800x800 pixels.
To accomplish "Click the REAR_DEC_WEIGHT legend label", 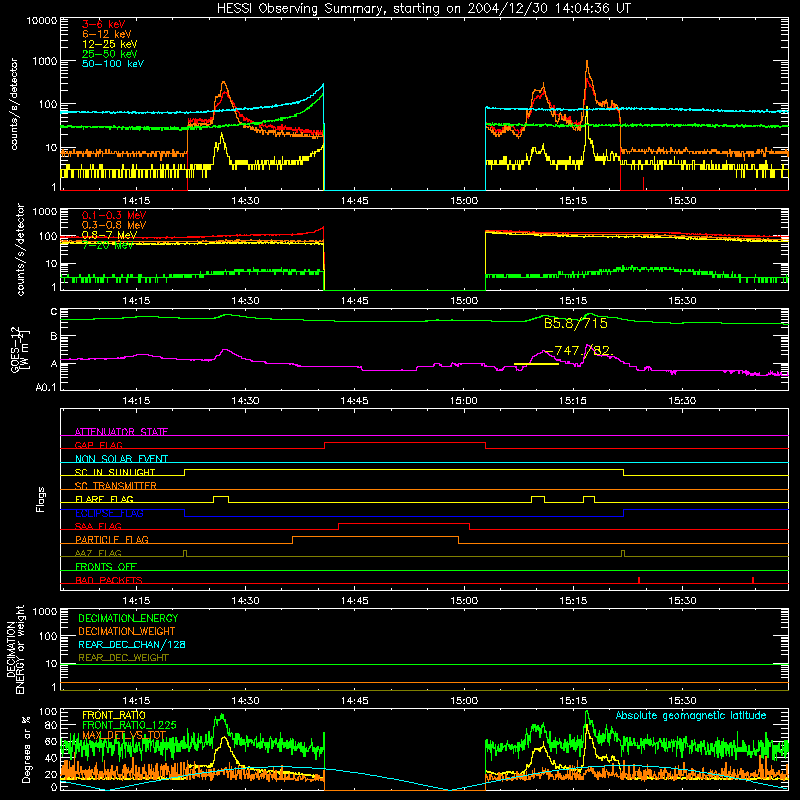I will (x=123, y=658).
